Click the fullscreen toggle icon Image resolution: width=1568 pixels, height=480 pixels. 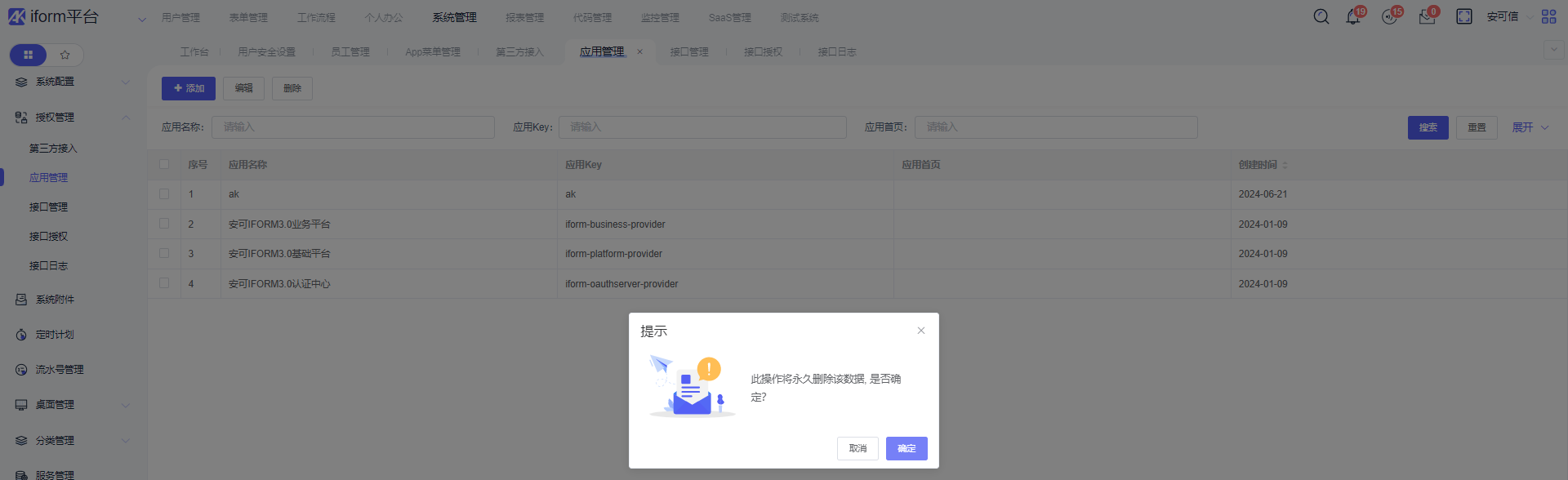pos(1463,17)
